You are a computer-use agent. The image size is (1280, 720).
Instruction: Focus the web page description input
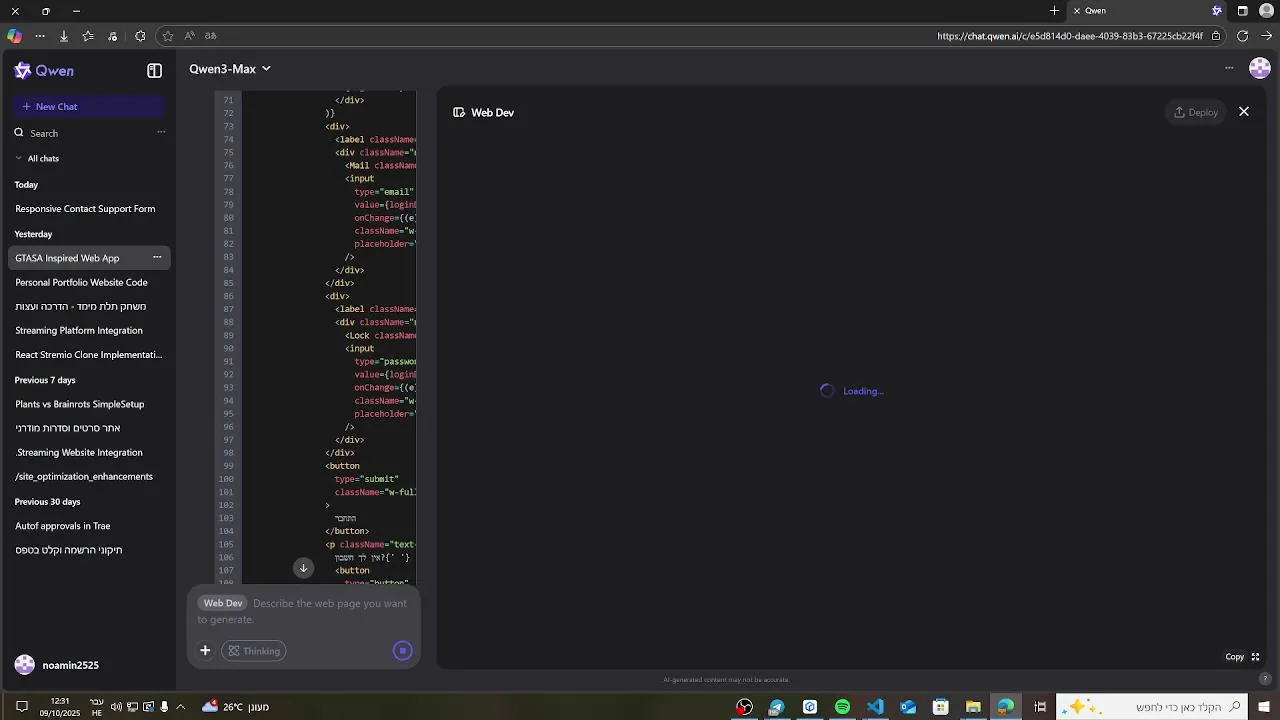click(304, 611)
